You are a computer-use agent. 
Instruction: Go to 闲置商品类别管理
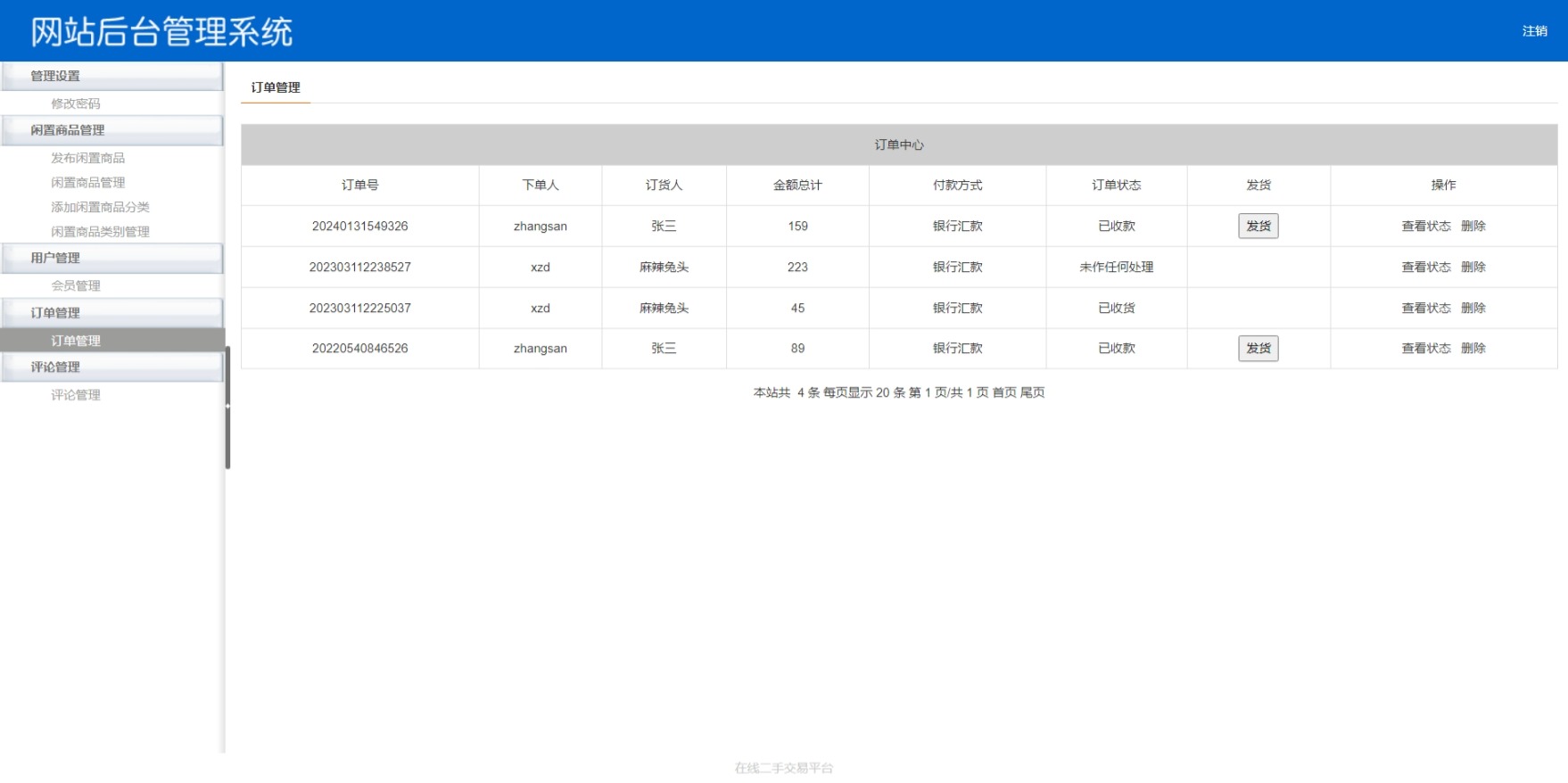100,232
